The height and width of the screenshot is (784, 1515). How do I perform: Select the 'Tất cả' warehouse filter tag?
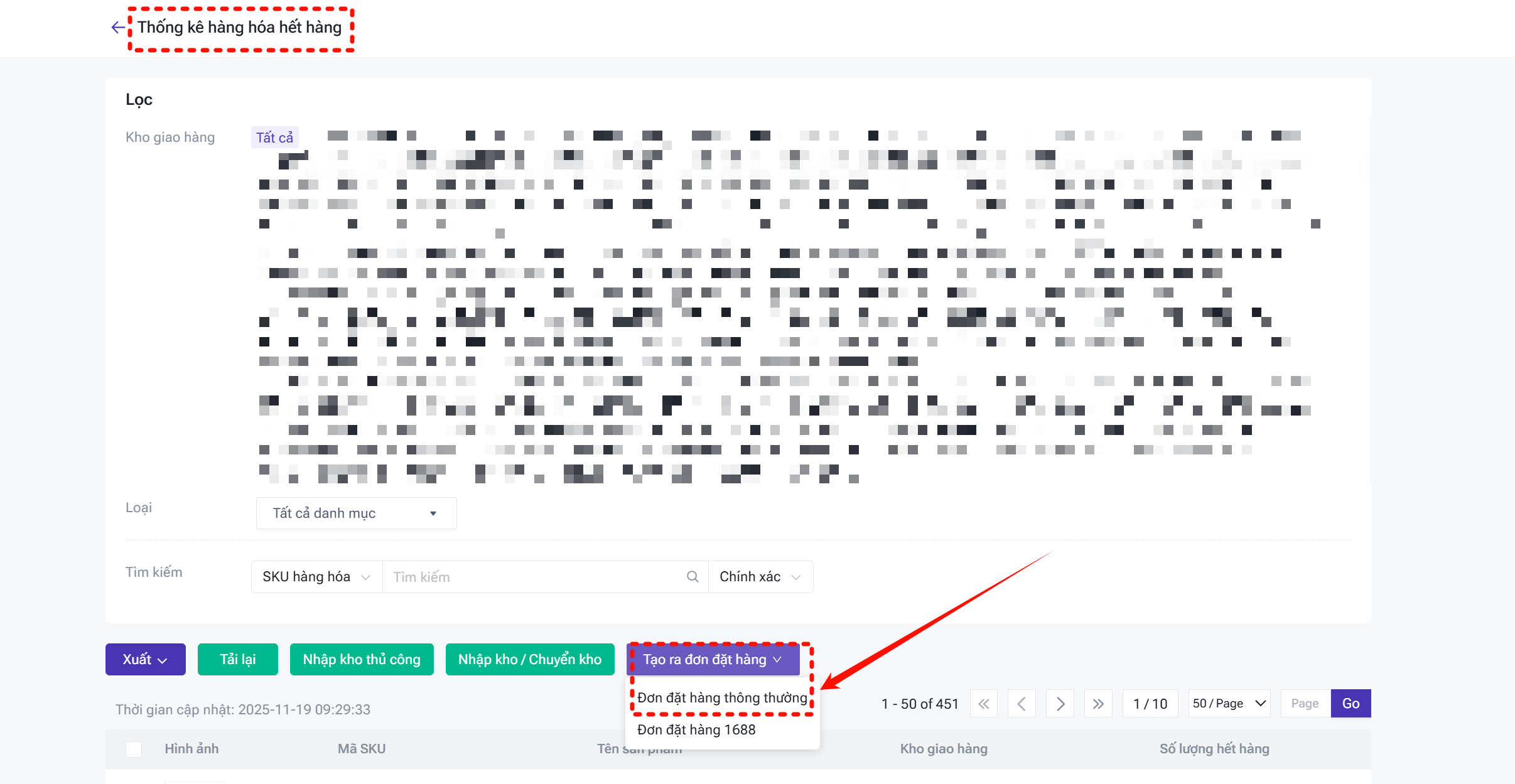274,137
